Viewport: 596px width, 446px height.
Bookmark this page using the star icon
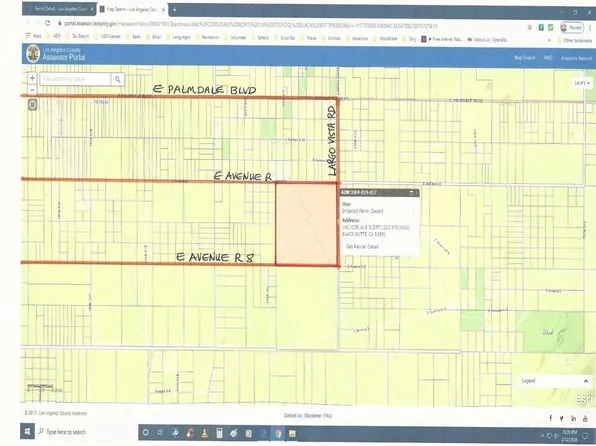529,27
